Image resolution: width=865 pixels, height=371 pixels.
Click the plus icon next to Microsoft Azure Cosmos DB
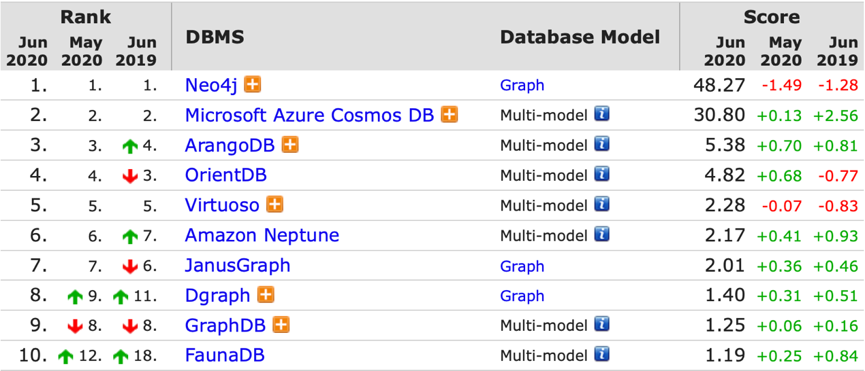point(449,115)
